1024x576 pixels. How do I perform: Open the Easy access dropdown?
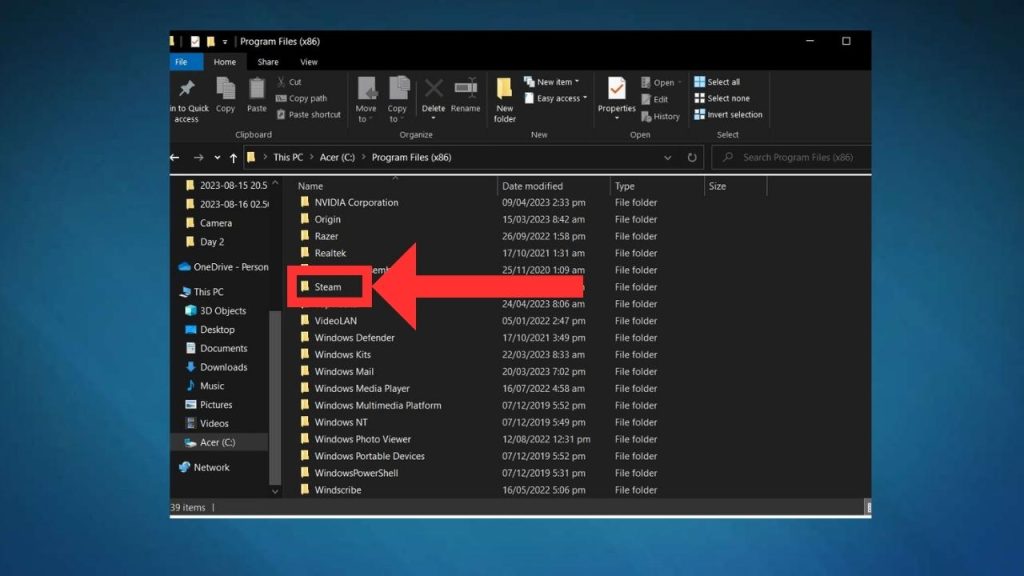click(556, 99)
